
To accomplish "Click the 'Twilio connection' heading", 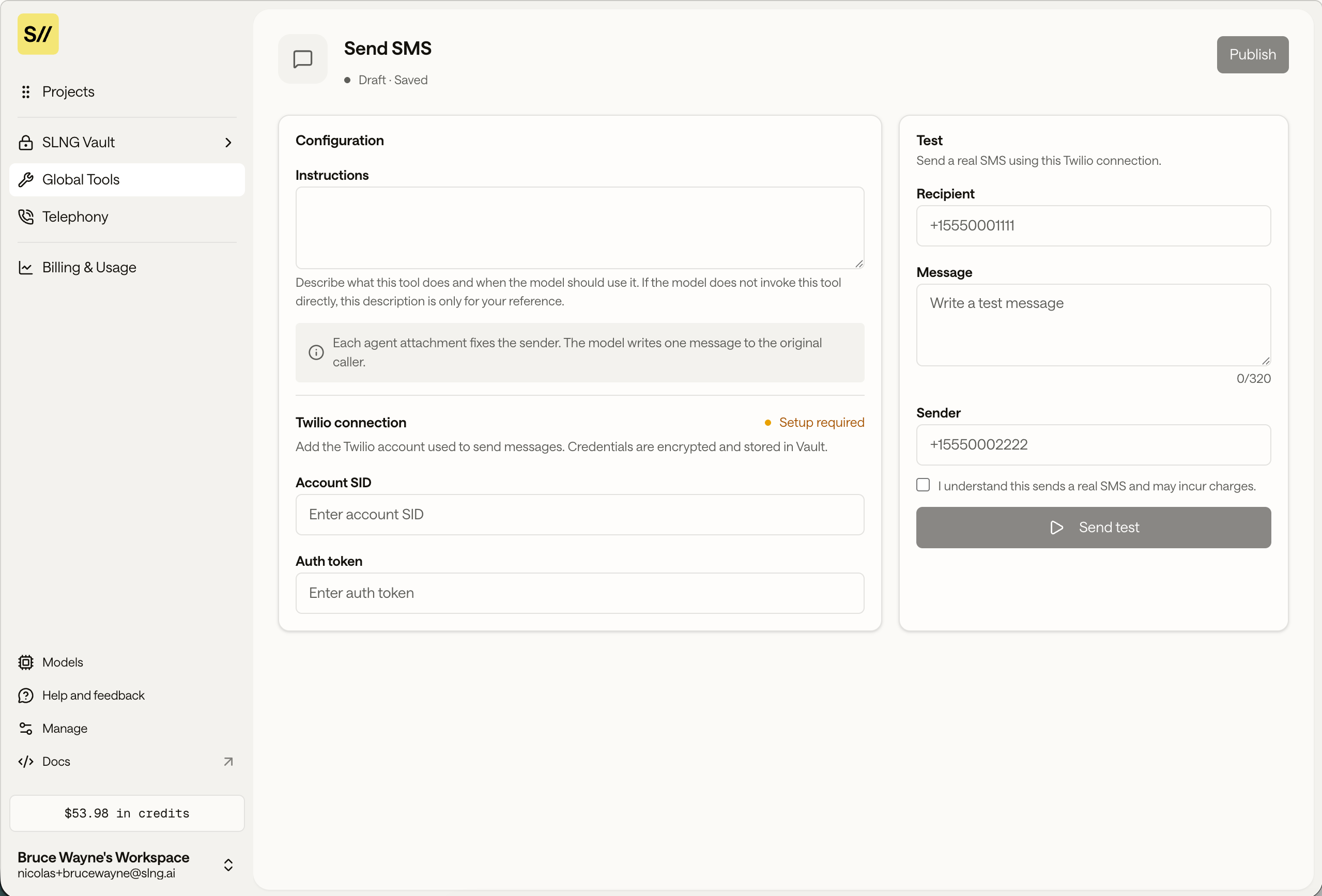I will pyautogui.click(x=351, y=422).
